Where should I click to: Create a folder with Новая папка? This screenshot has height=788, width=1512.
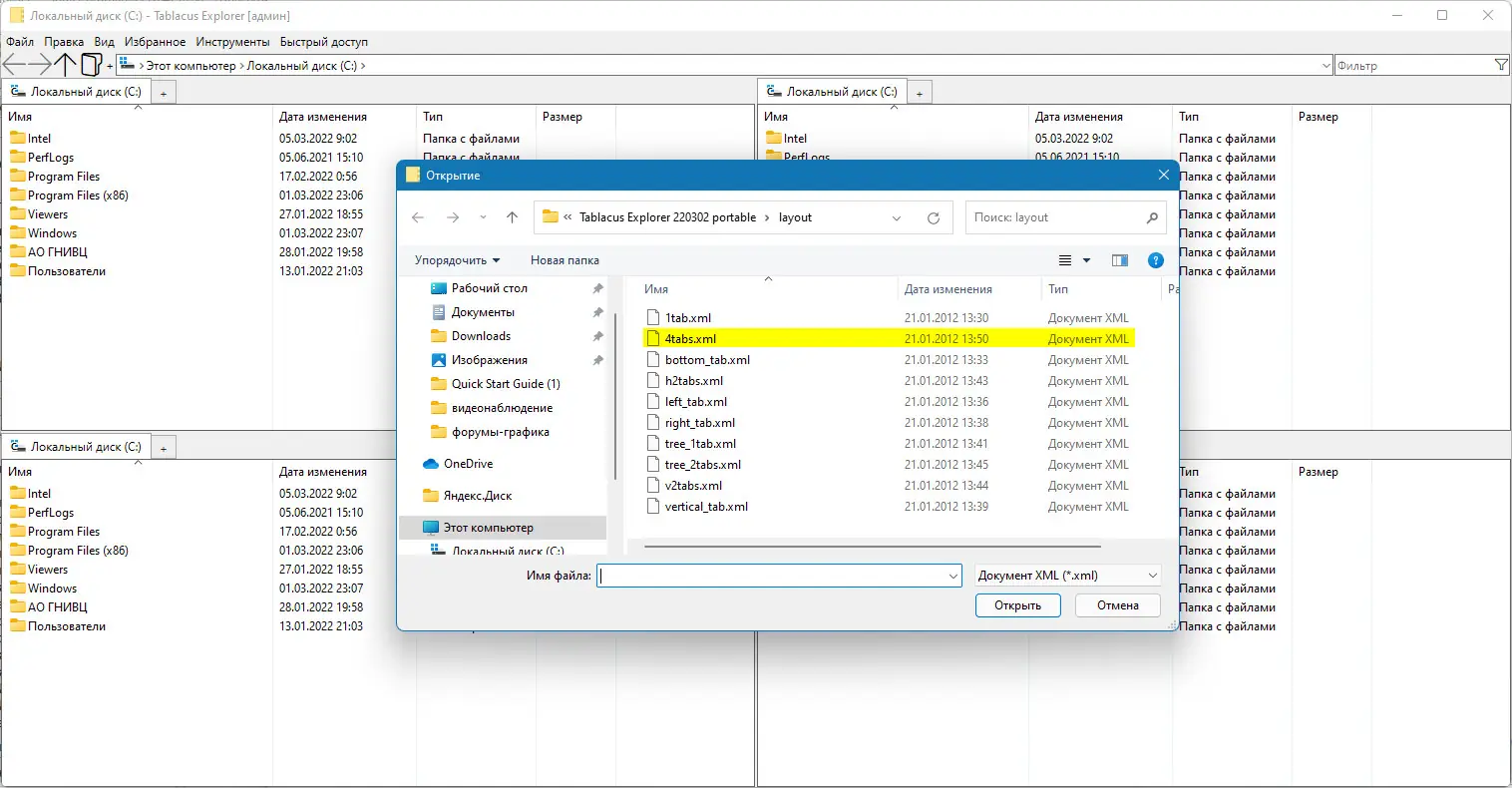[x=565, y=260]
